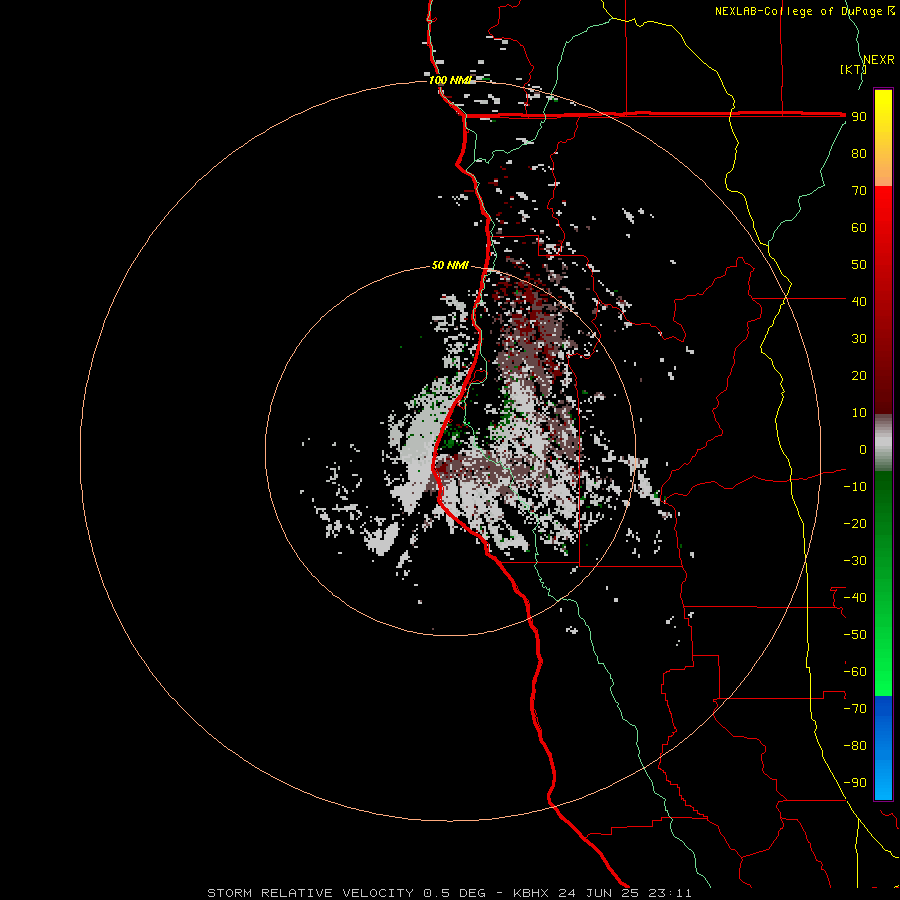
Task: Click the blue bottom segment of color bar
Action: pos(883,748)
